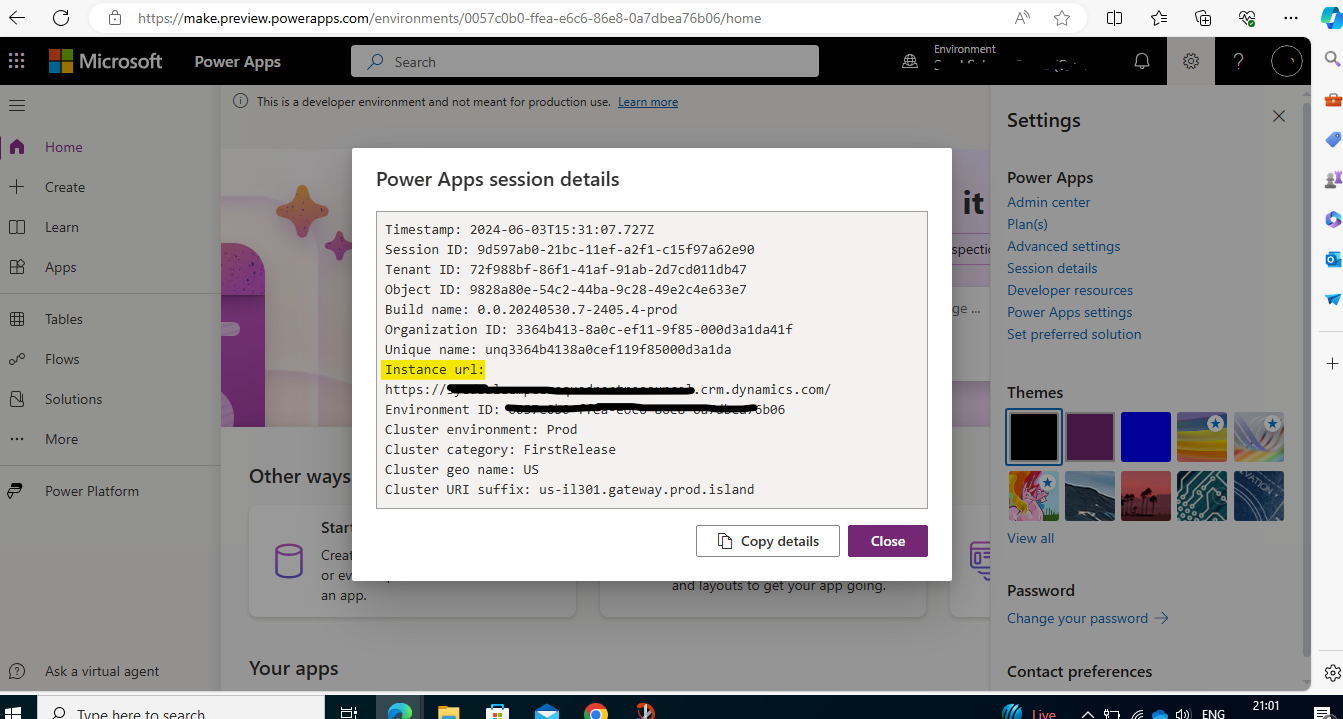Select the unicorn theme thumbnail
Image resolution: width=1343 pixels, height=719 pixels.
1033,495
